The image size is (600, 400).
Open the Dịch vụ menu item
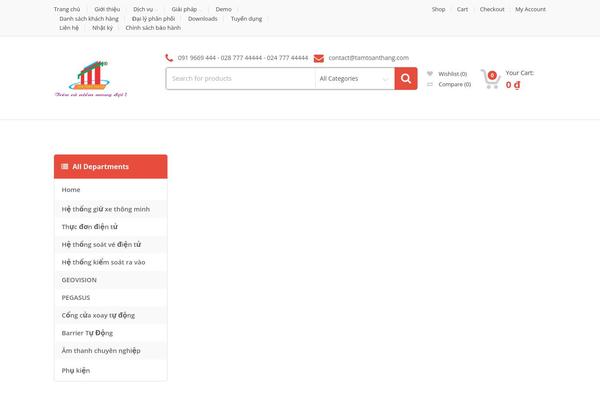[x=143, y=9]
